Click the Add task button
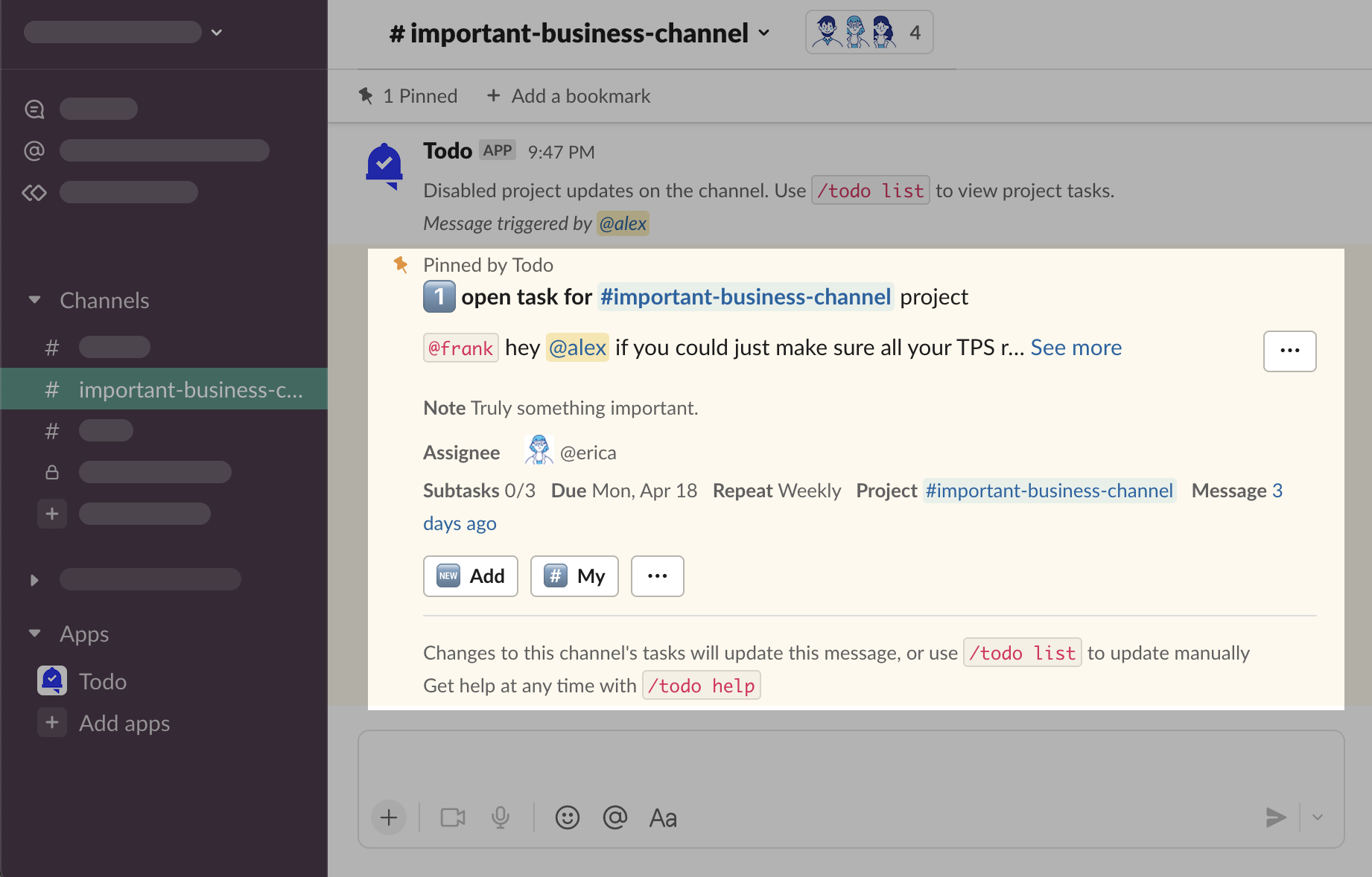1372x877 pixels. (471, 576)
